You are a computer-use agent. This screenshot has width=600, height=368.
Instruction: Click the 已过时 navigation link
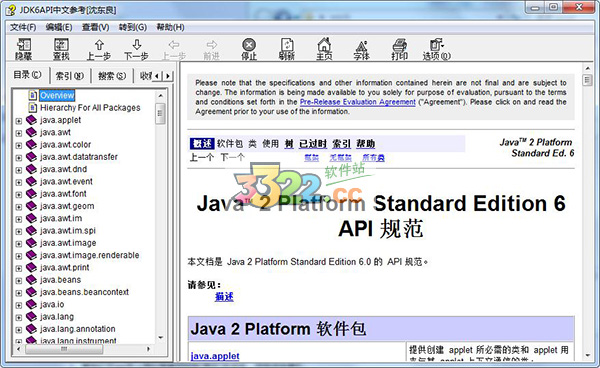(313, 144)
